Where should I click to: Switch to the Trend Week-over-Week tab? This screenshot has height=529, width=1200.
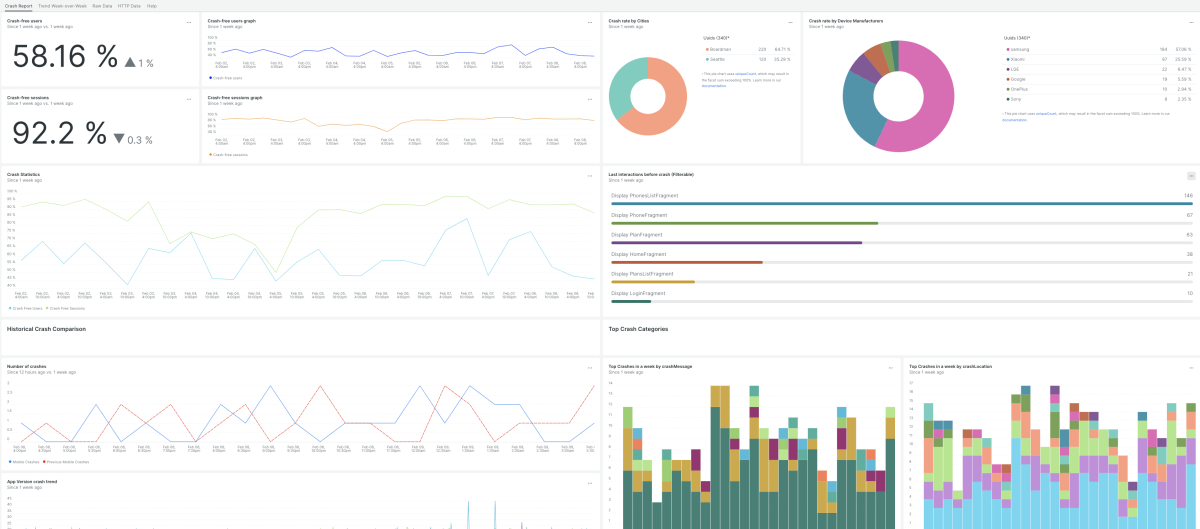click(x=62, y=5)
